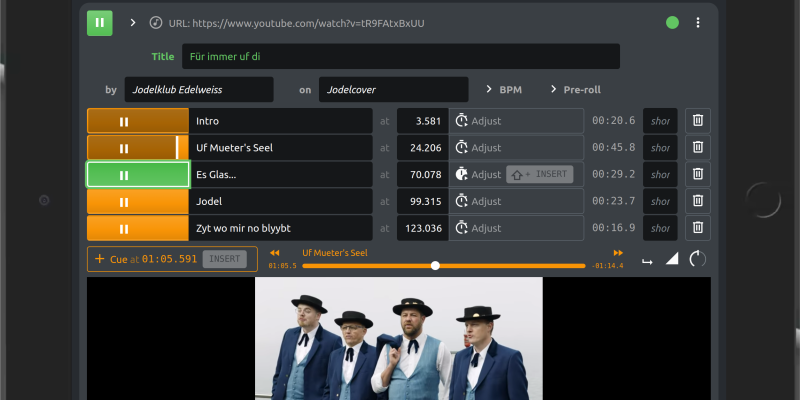Click 'Uf Mueter's Seel' label above seek bar

335,253
